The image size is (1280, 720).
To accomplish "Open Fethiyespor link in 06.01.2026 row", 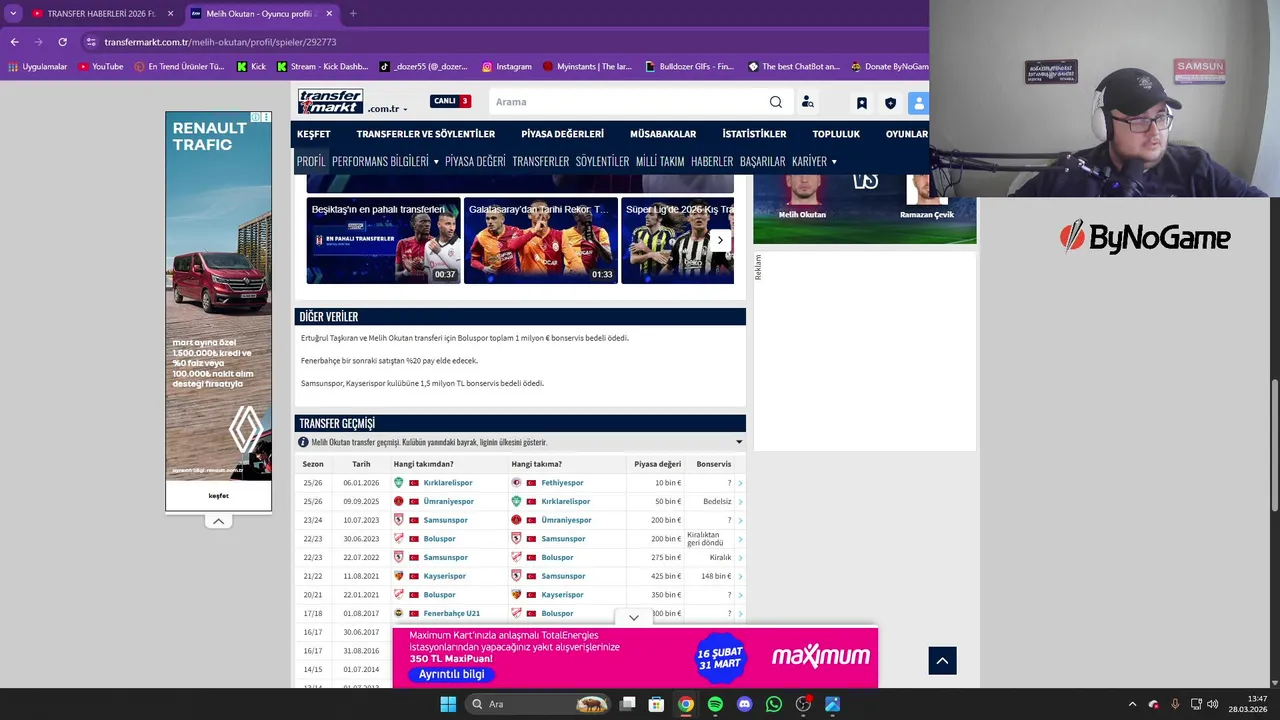I will point(562,483).
